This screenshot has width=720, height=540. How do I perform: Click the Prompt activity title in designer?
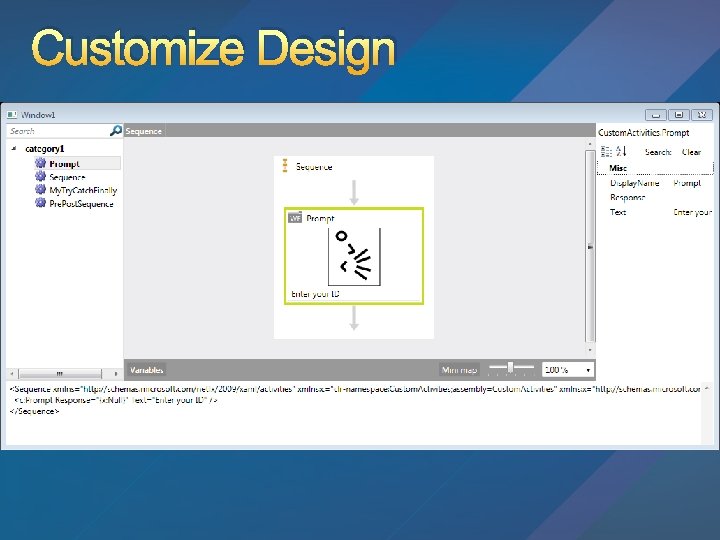point(320,218)
